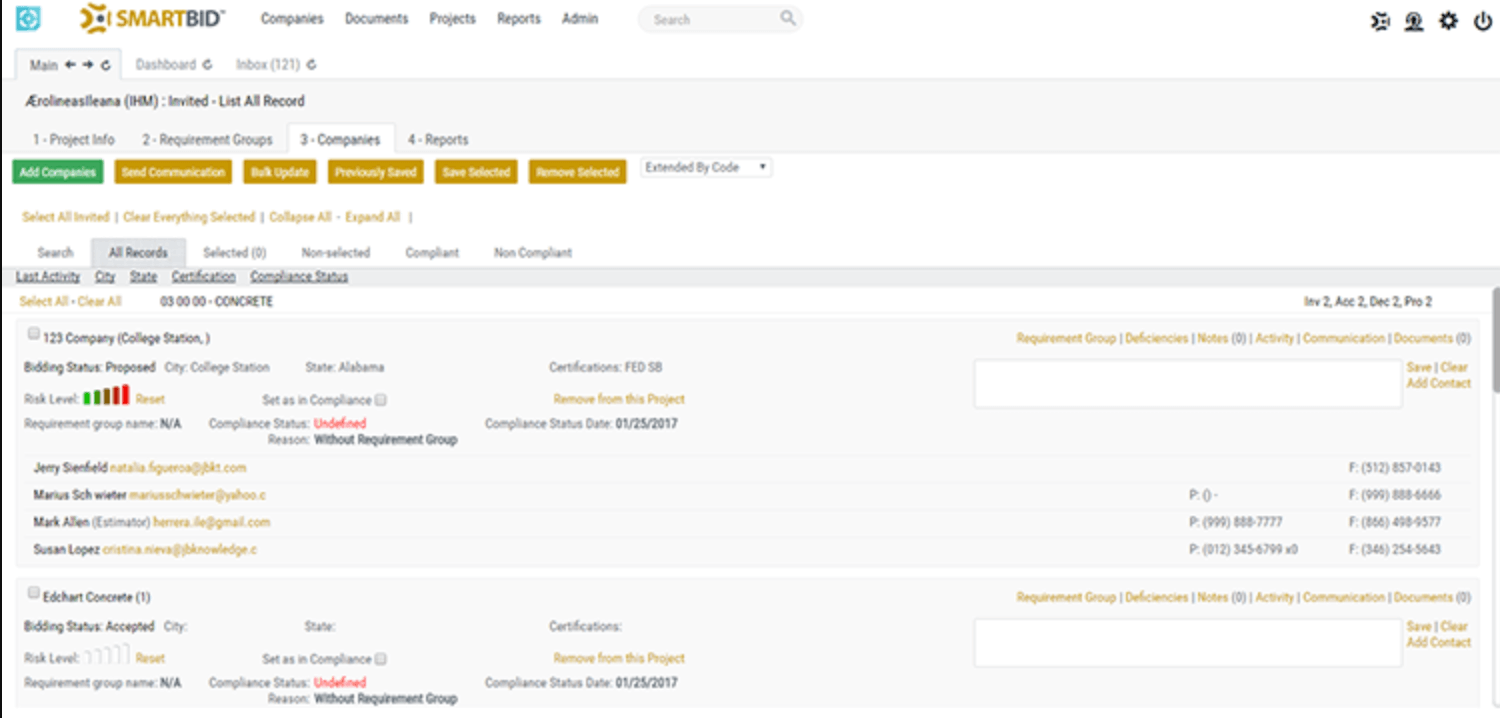Refresh the Dashboard tab using its reload icon
The image size is (1500, 718).
[x=207, y=65]
